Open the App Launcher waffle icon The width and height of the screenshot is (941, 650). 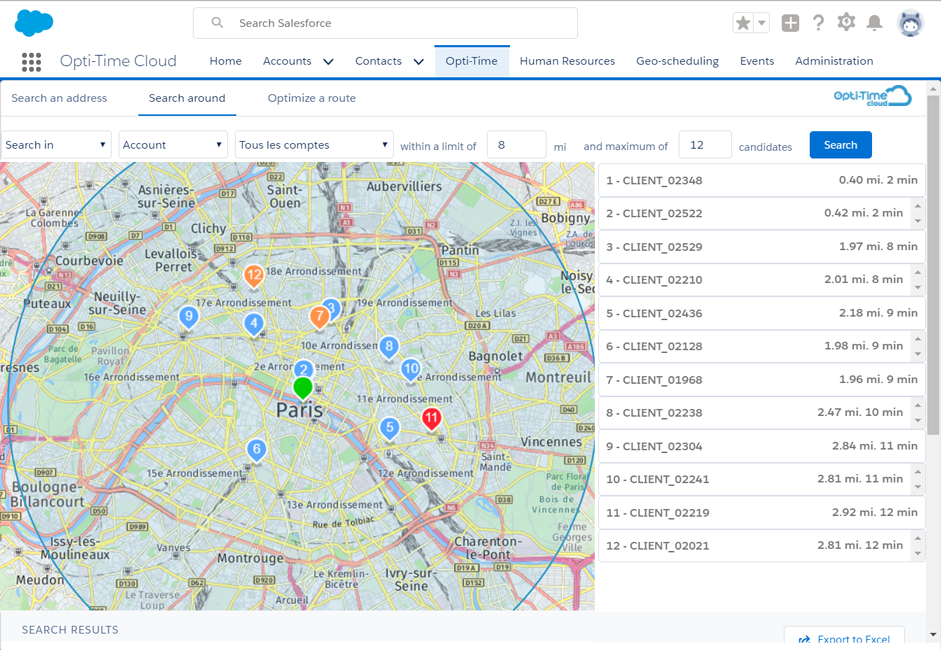(31, 62)
